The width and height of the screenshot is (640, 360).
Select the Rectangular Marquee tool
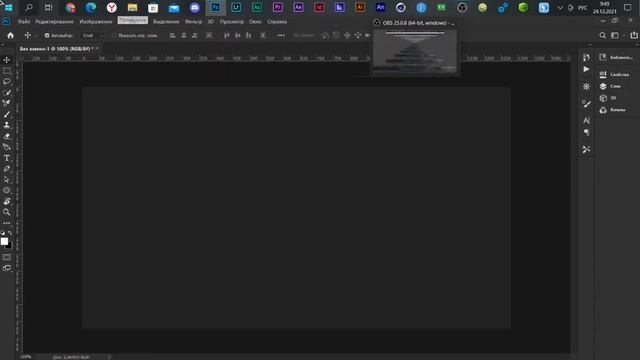coord(7,71)
